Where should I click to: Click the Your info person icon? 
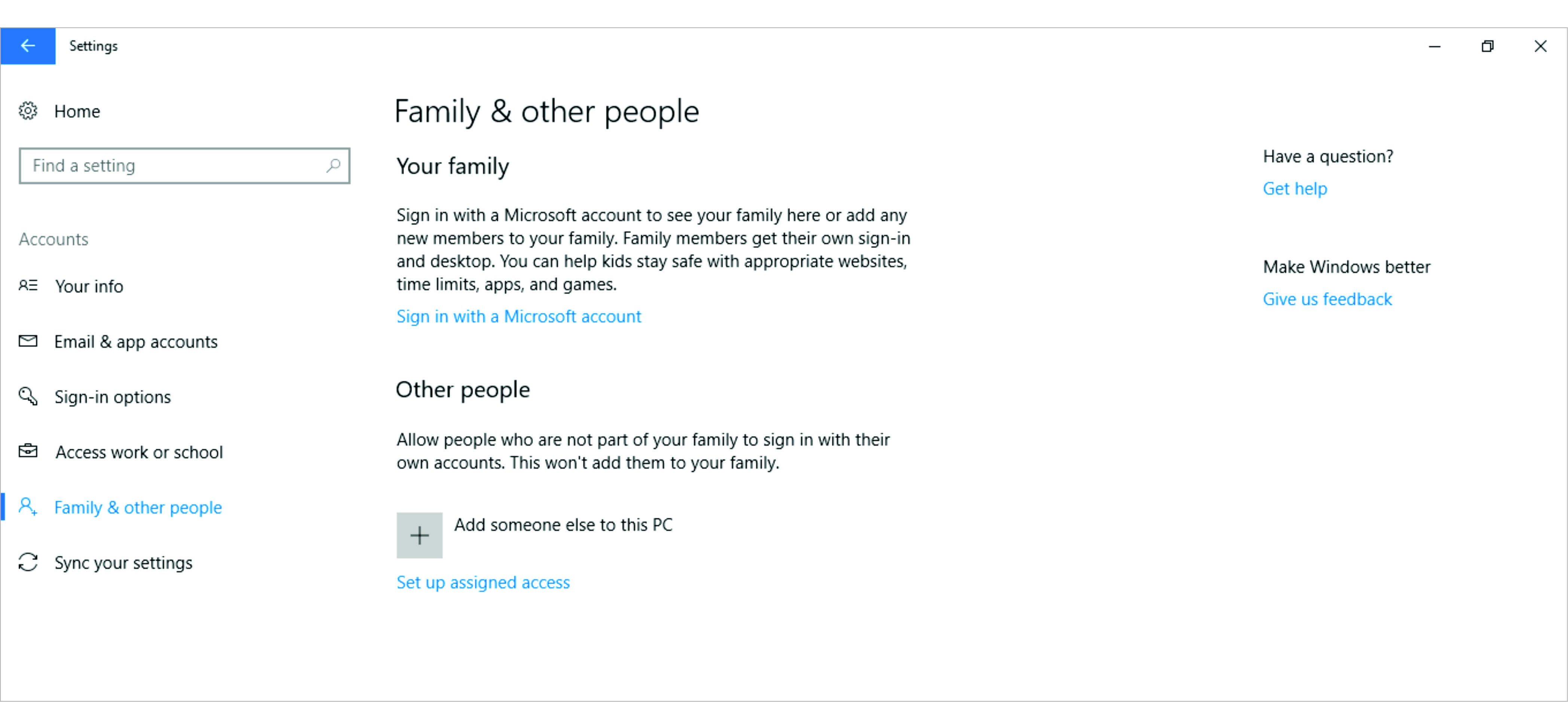(x=28, y=285)
